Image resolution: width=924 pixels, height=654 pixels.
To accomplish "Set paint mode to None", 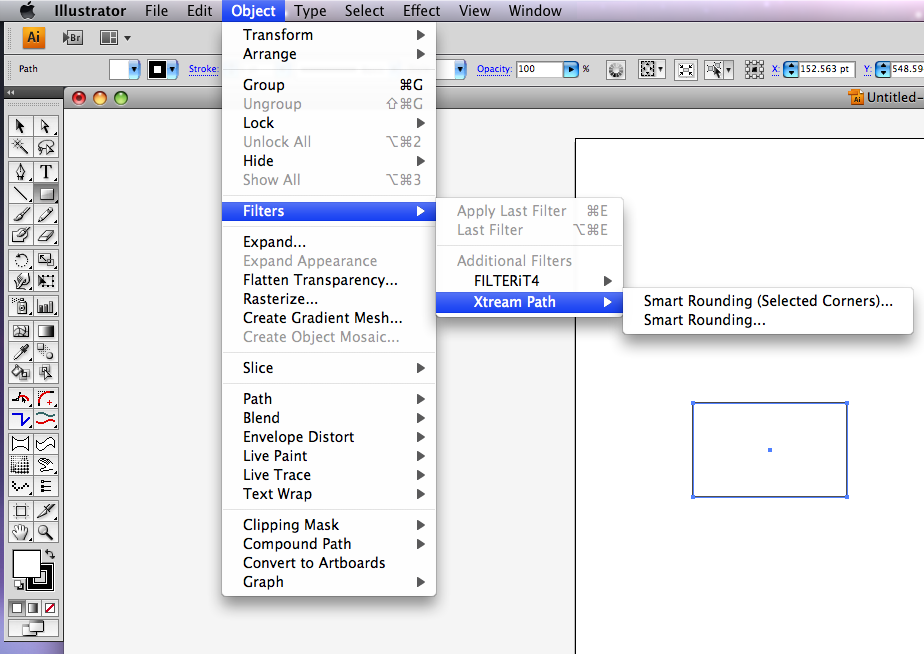I will pos(50,608).
